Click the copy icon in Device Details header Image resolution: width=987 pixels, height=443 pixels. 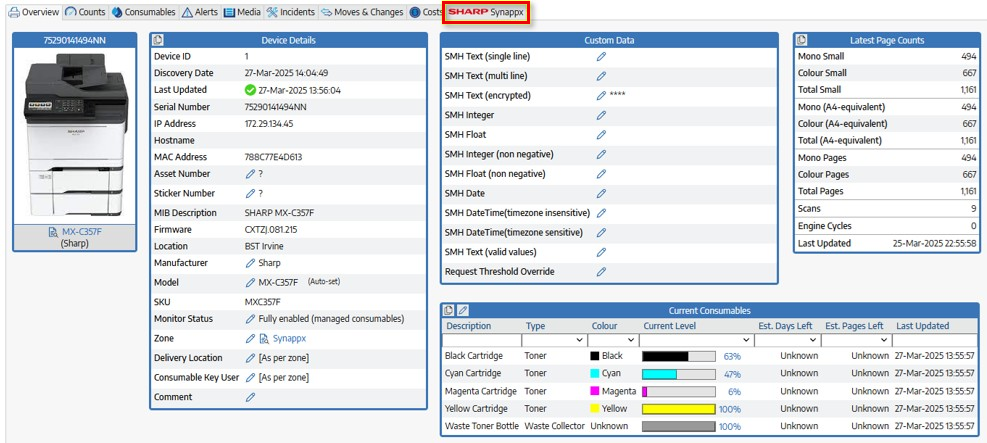tap(158, 40)
